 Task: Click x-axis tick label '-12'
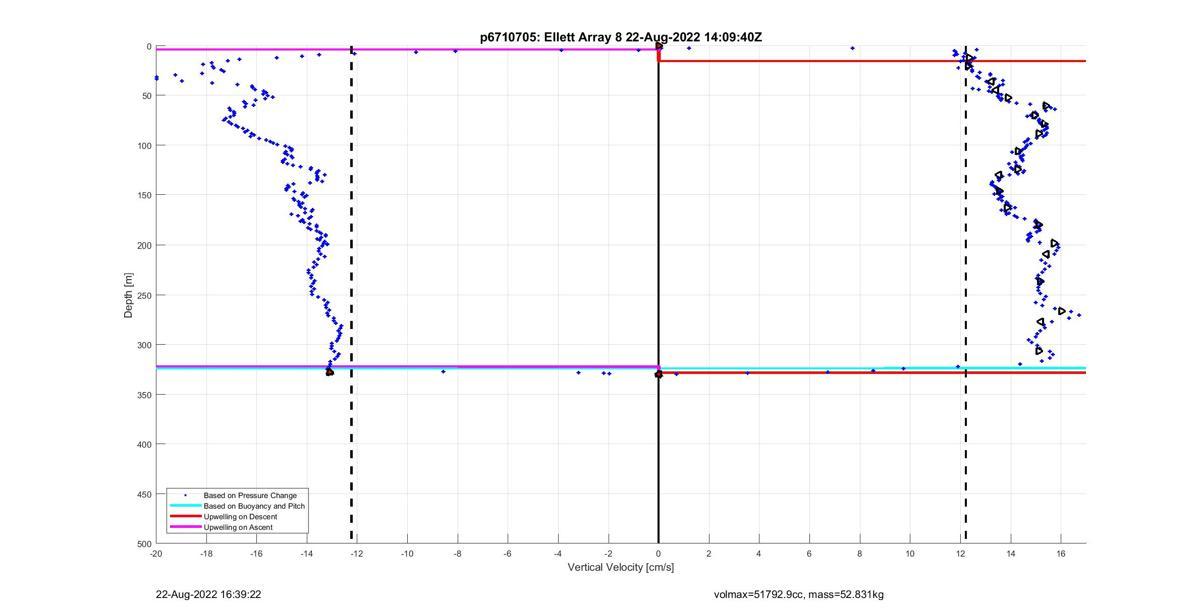click(x=357, y=553)
